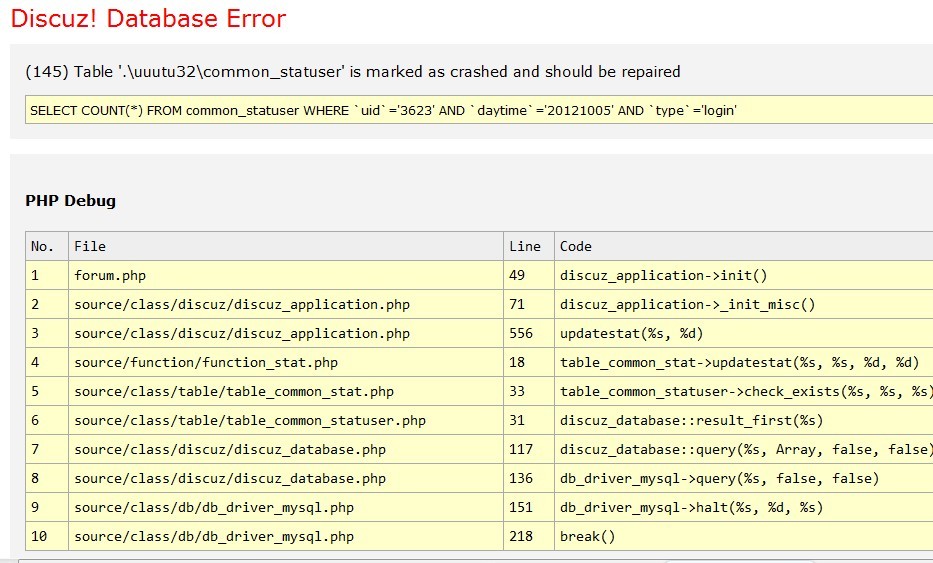This screenshot has height=563, width=933.
Task: Click the db_driver_mysql->halt code cell
Action: coord(691,507)
